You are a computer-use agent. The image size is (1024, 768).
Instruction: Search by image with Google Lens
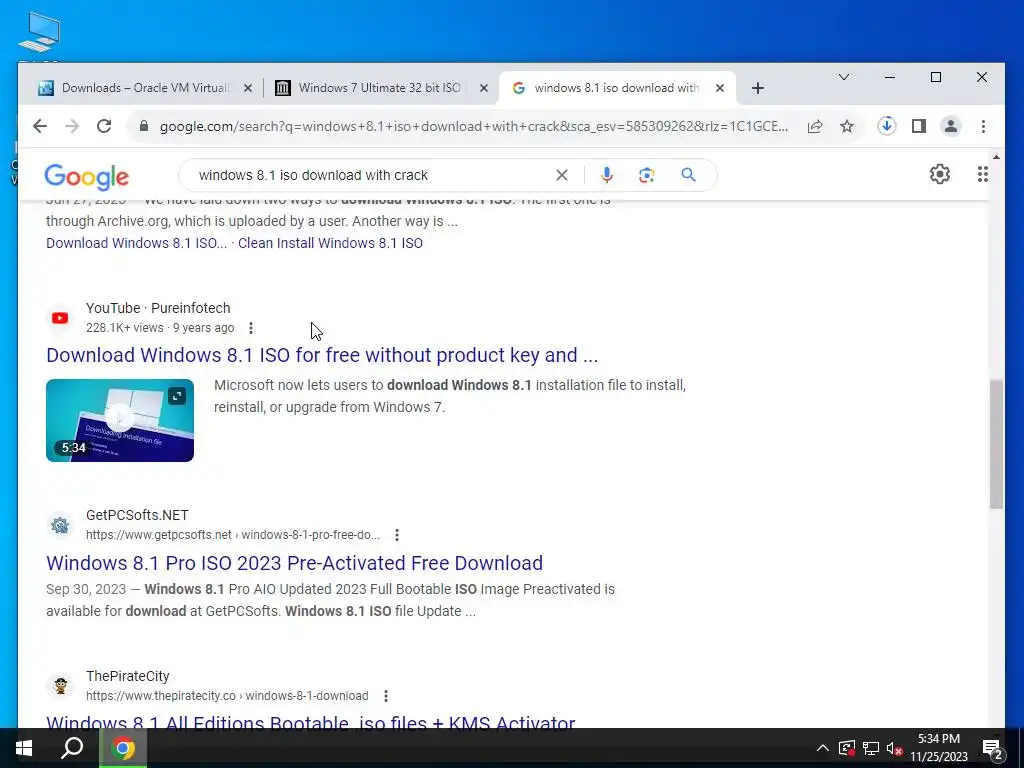click(x=647, y=175)
